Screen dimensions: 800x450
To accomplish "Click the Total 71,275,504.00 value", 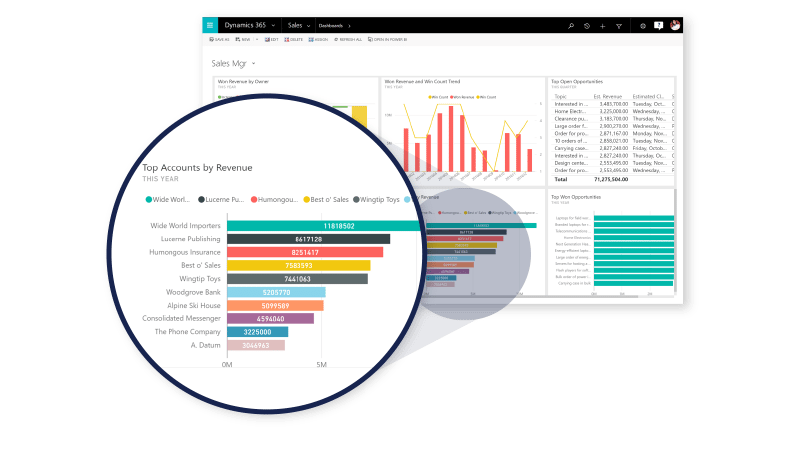I will click(x=611, y=180).
